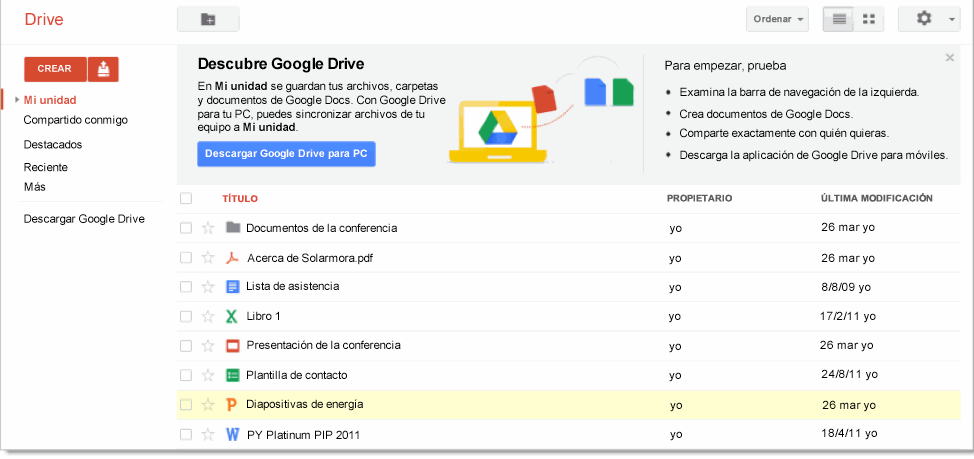
Task: Open the dropdown arrow beside the gear
Action: pyautogui.click(x=952, y=20)
